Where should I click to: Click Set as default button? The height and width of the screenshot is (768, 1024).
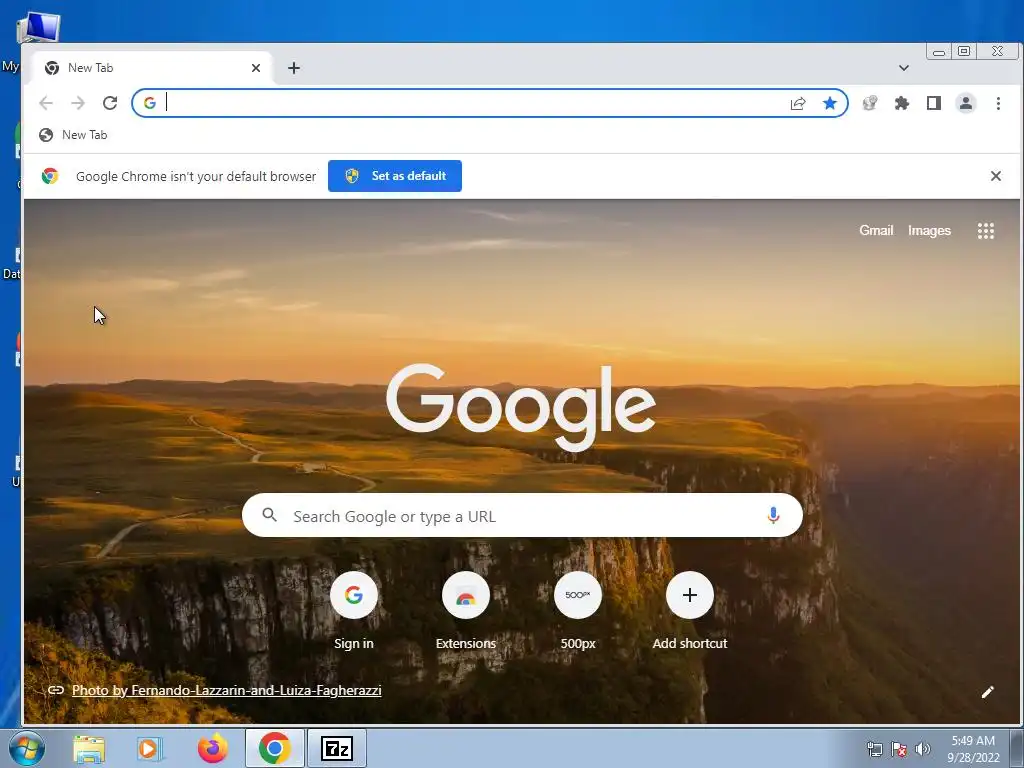394,176
